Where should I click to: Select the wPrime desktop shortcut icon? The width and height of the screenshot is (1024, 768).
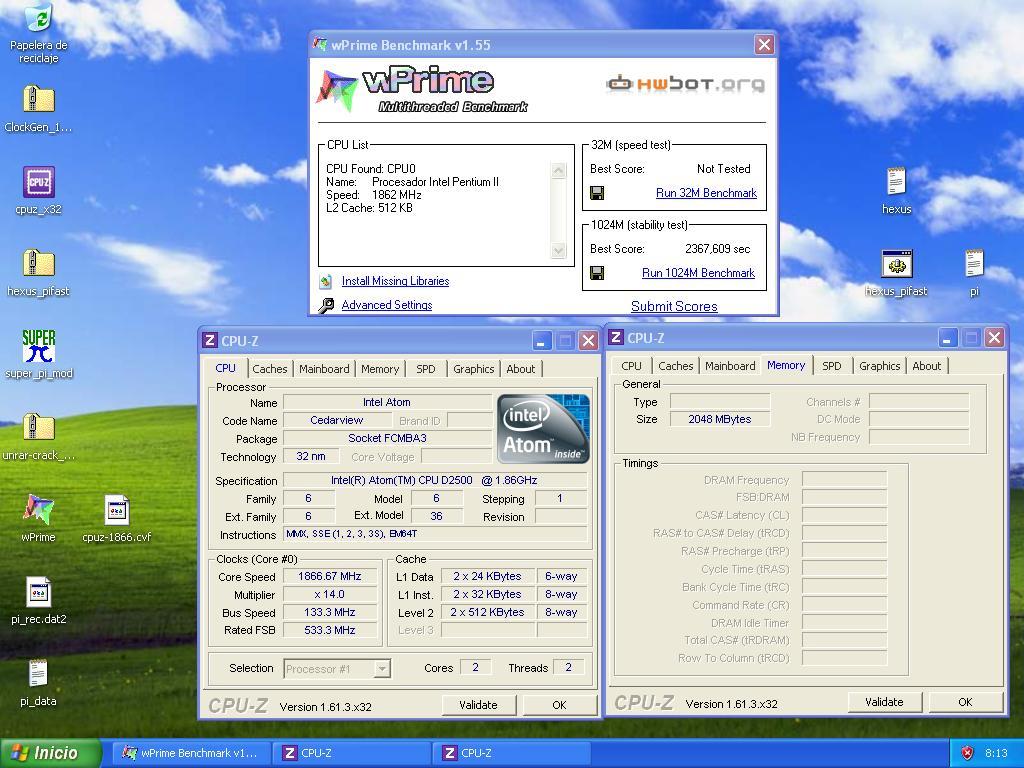[39, 509]
